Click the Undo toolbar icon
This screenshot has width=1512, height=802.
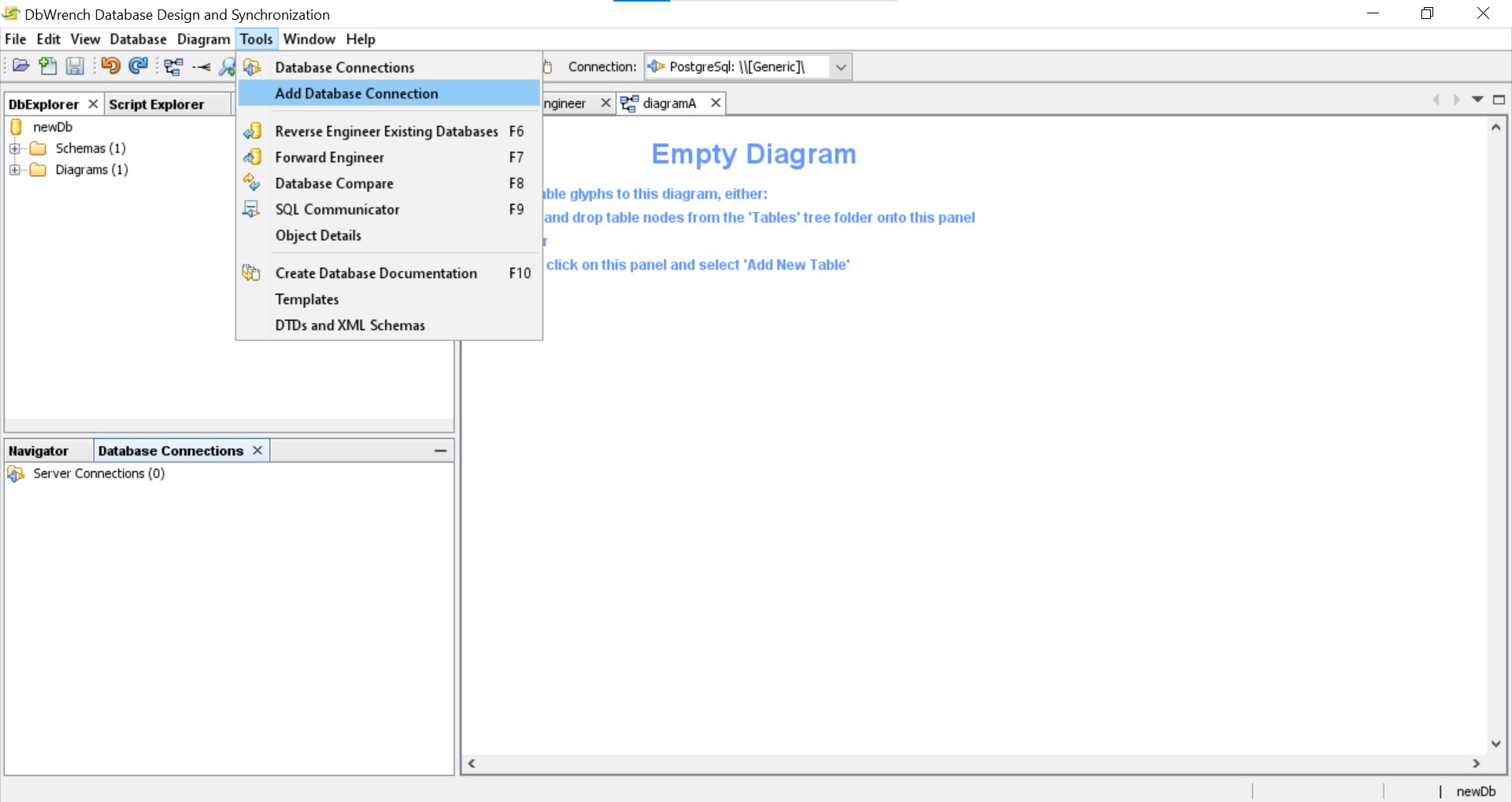[111, 66]
